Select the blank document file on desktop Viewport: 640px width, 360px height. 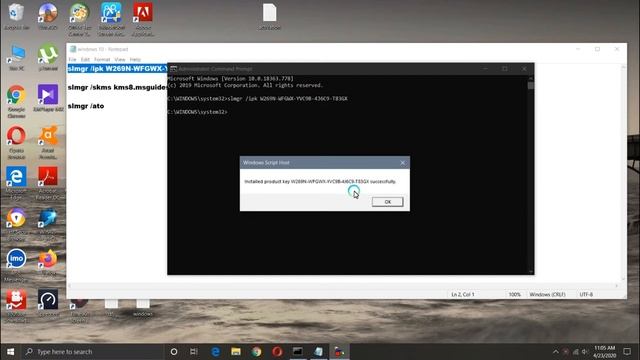[269, 16]
